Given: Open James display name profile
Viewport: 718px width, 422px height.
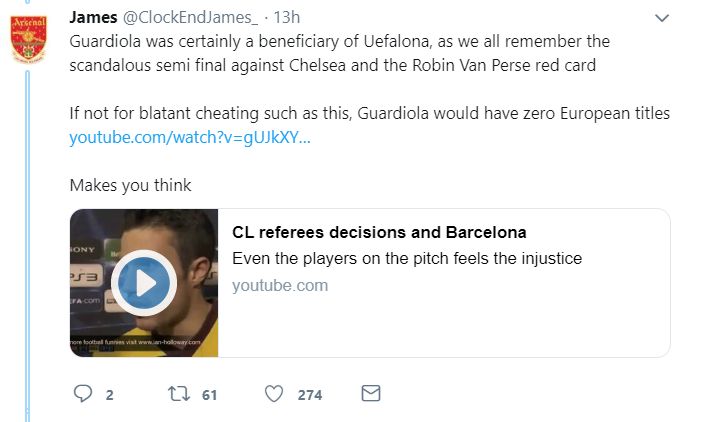Looking at the screenshot, I should (x=93, y=17).
